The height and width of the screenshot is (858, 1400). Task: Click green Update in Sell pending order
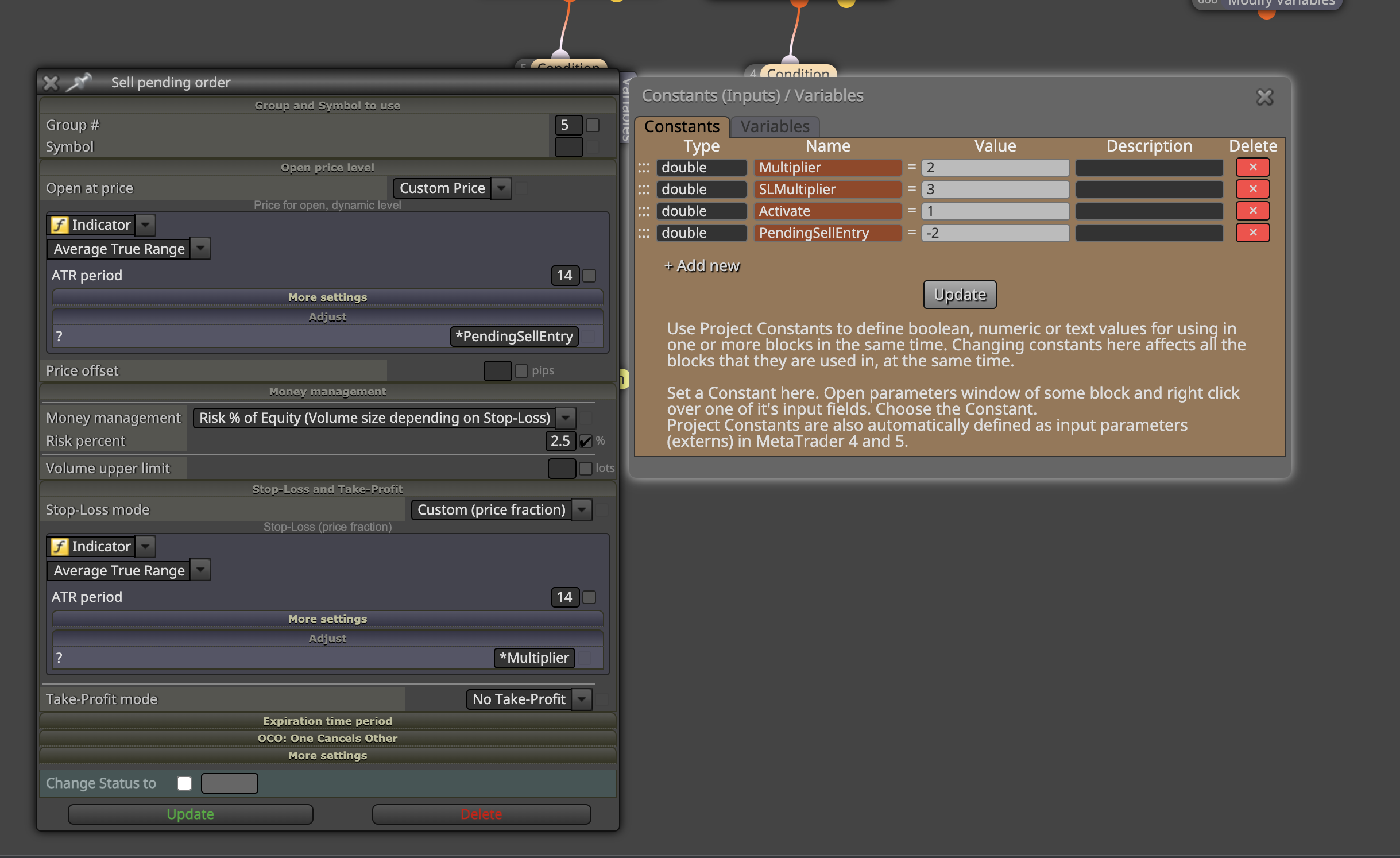[191, 814]
